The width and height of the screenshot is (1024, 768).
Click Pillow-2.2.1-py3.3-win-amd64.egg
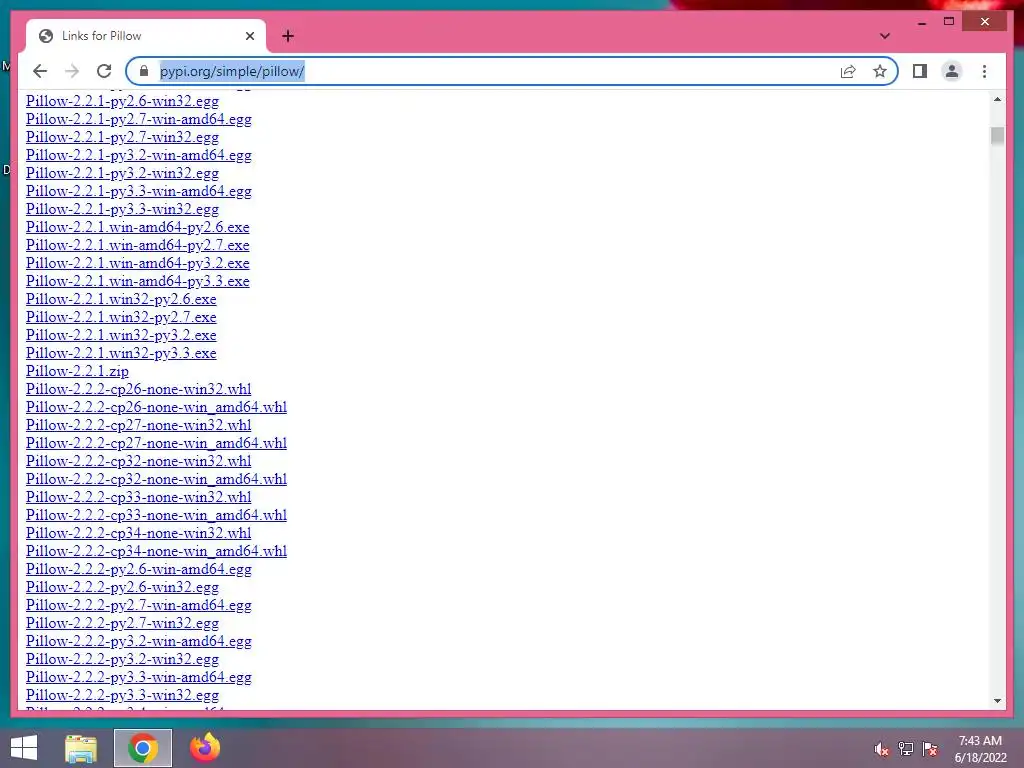tap(138, 191)
